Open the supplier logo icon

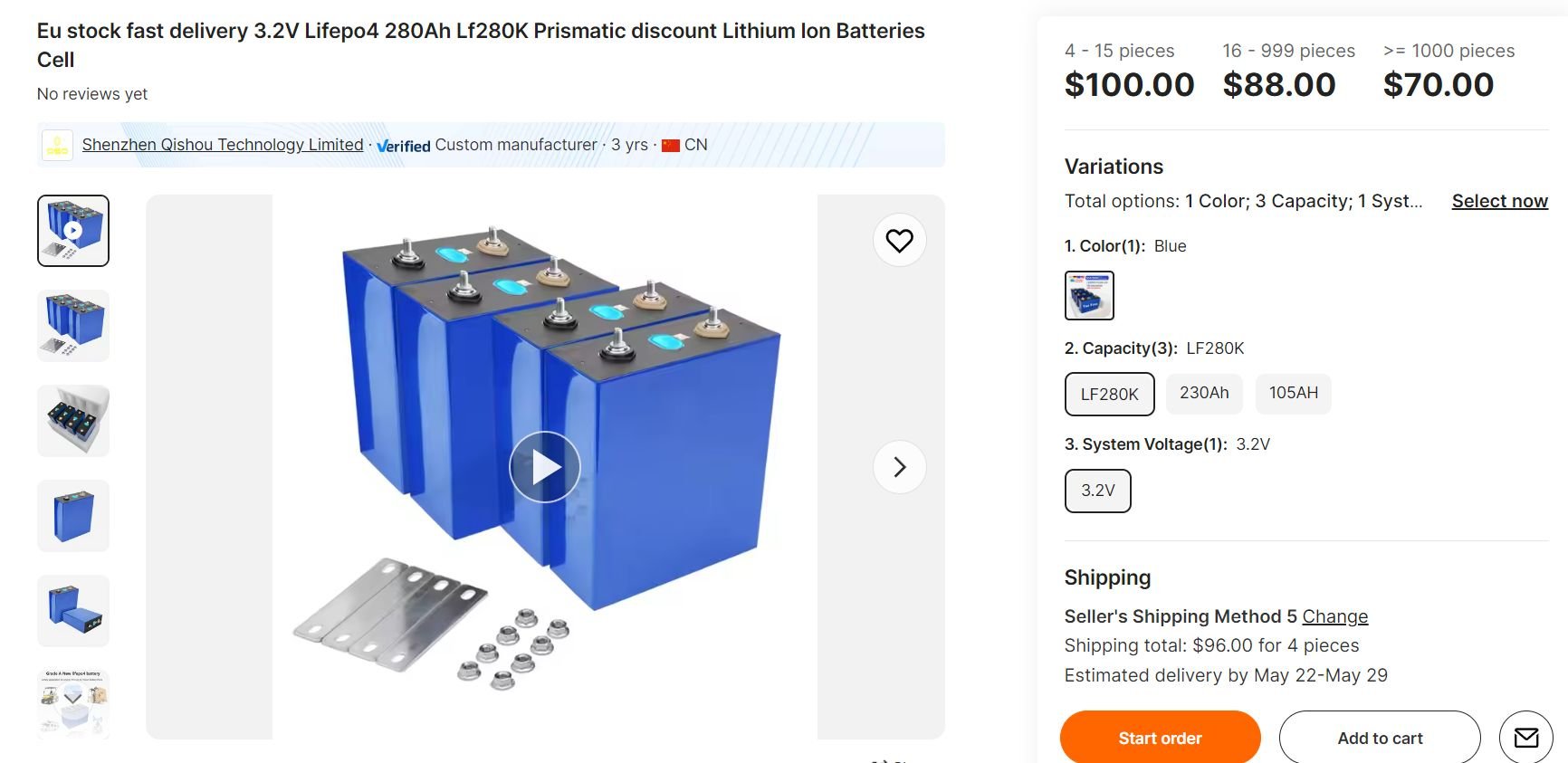(57, 145)
